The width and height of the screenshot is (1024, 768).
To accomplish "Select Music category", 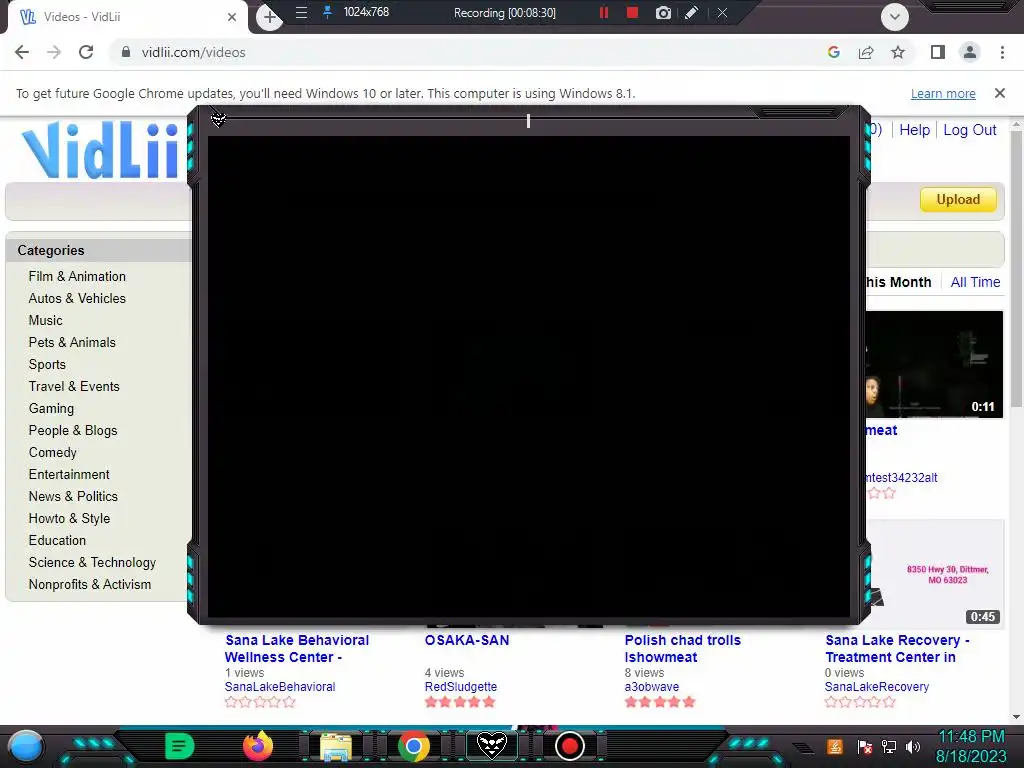I will [46, 321].
